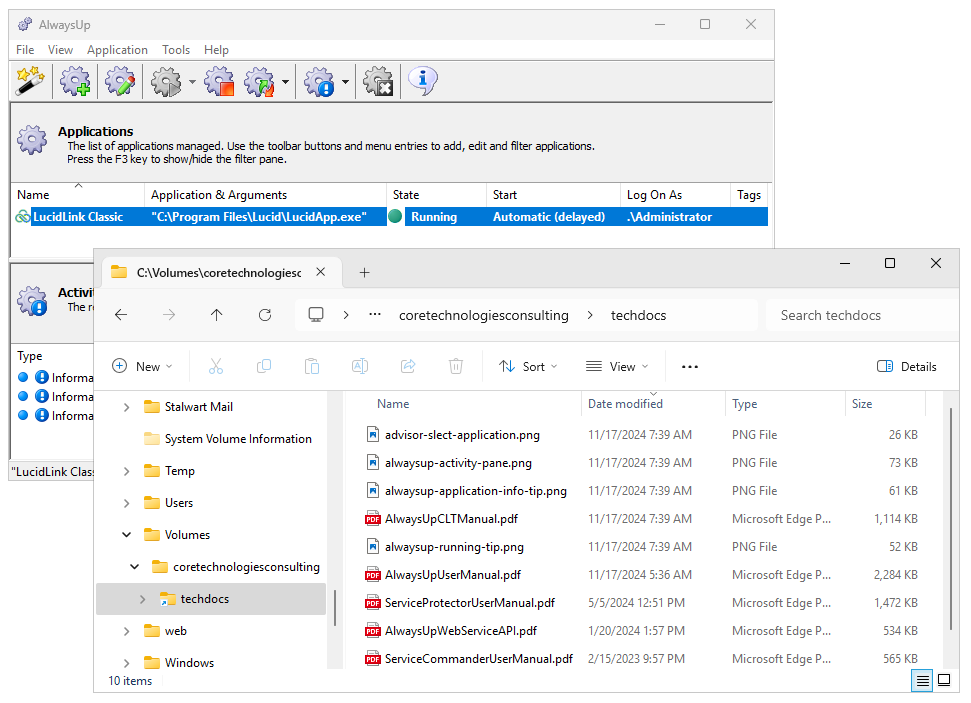
Task: Click the Application & Arguments column header
Action: [265, 194]
